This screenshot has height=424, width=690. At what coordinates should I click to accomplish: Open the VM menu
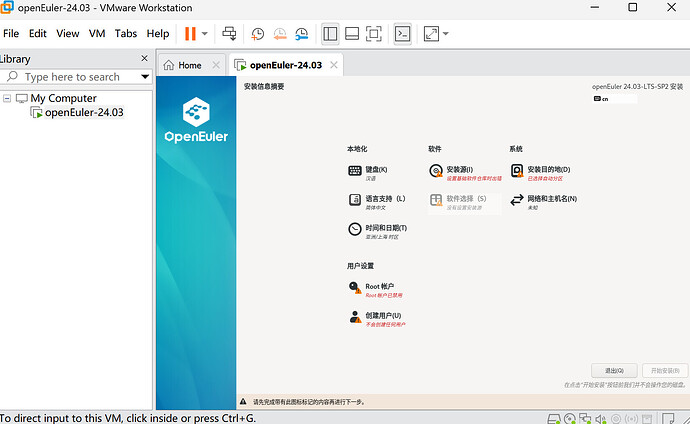(x=97, y=33)
